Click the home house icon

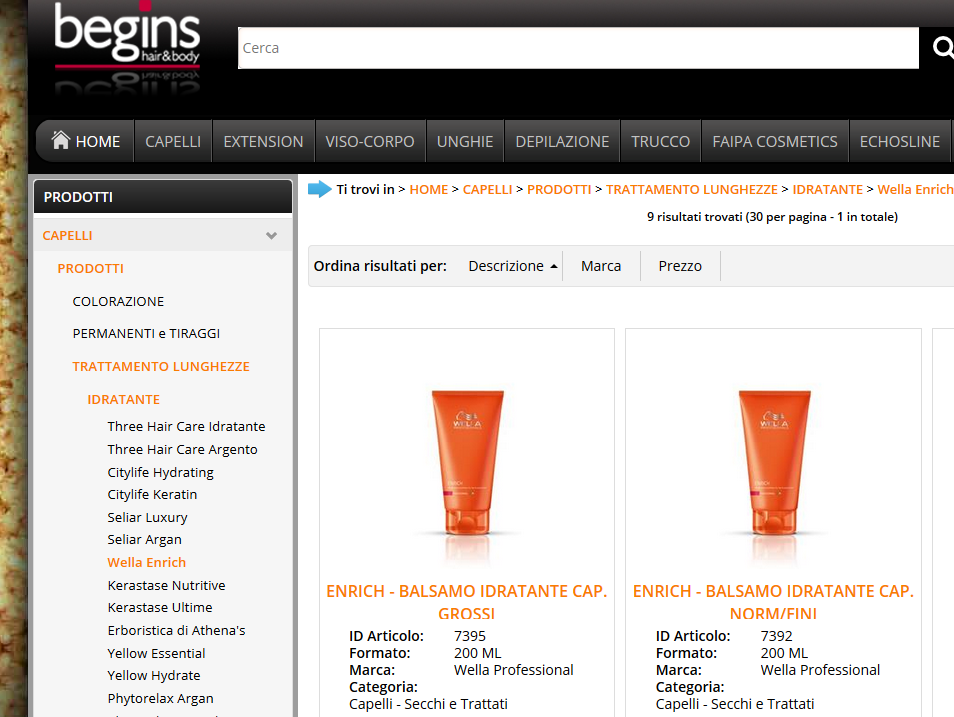pos(61,140)
